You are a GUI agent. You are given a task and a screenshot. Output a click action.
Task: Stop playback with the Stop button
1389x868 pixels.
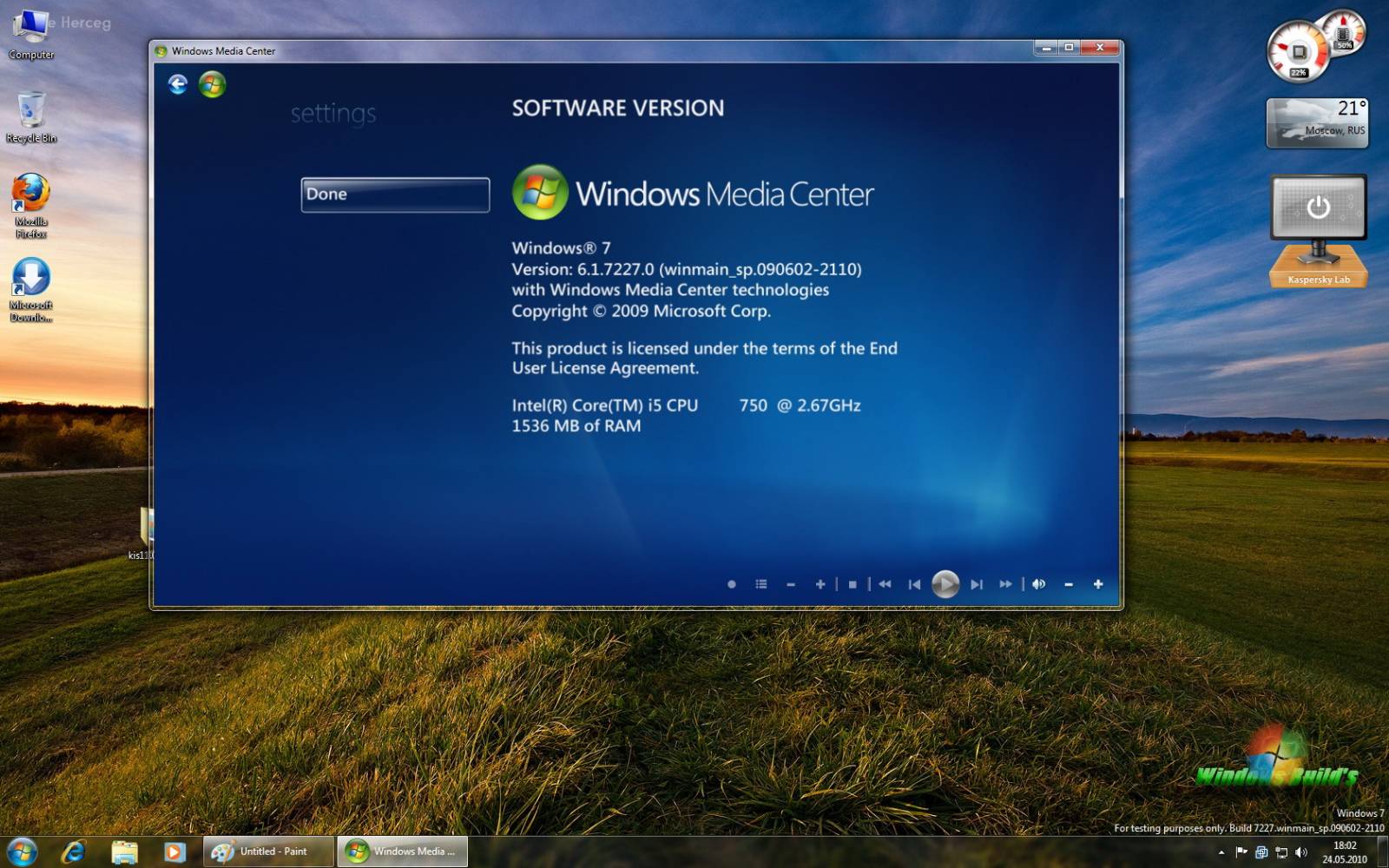point(852,584)
